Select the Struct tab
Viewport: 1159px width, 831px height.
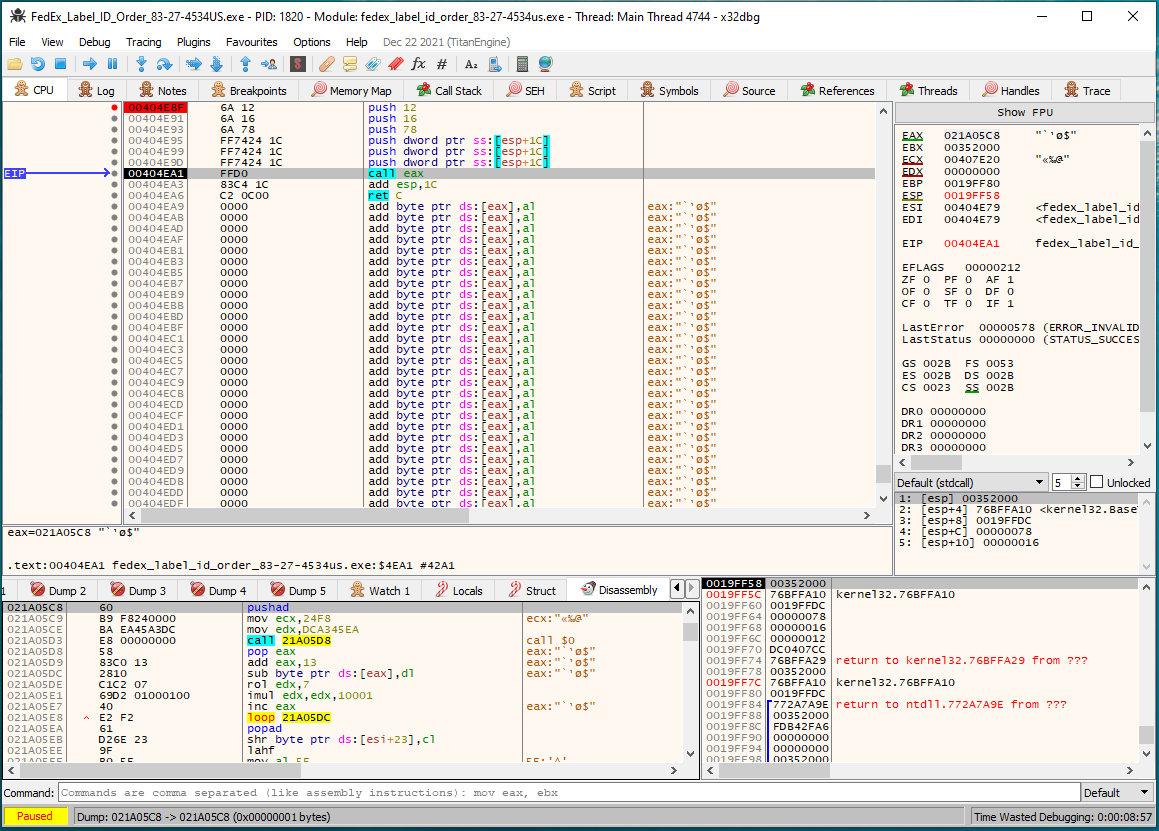click(532, 590)
